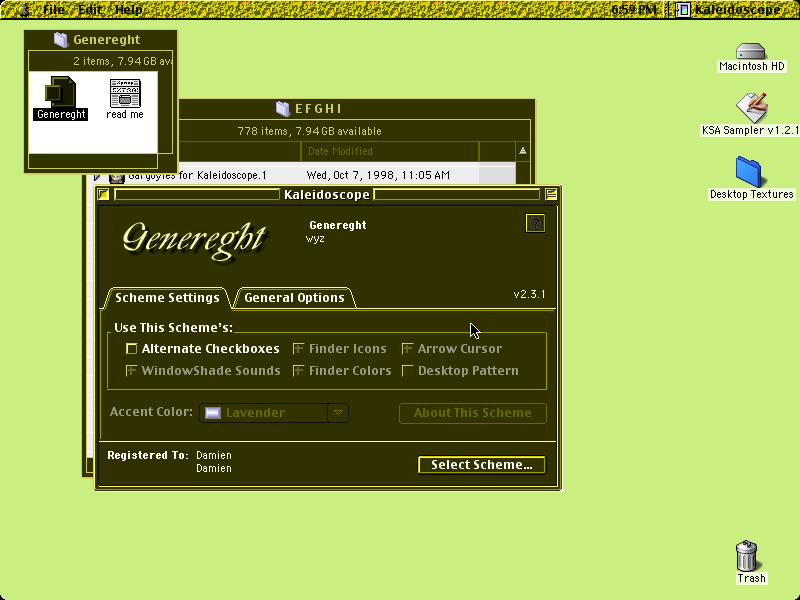800x600 pixels.
Task: Open the Help menu
Action: click(129, 9)
